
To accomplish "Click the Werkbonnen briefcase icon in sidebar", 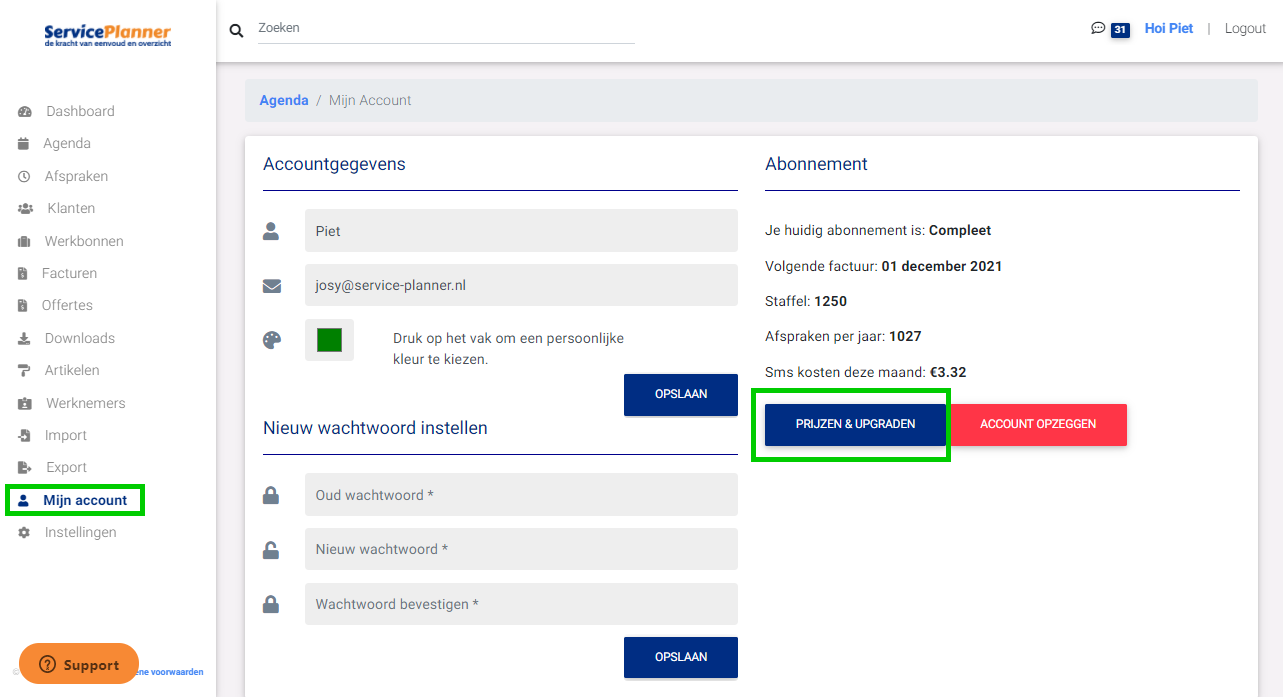I will 24,242.
